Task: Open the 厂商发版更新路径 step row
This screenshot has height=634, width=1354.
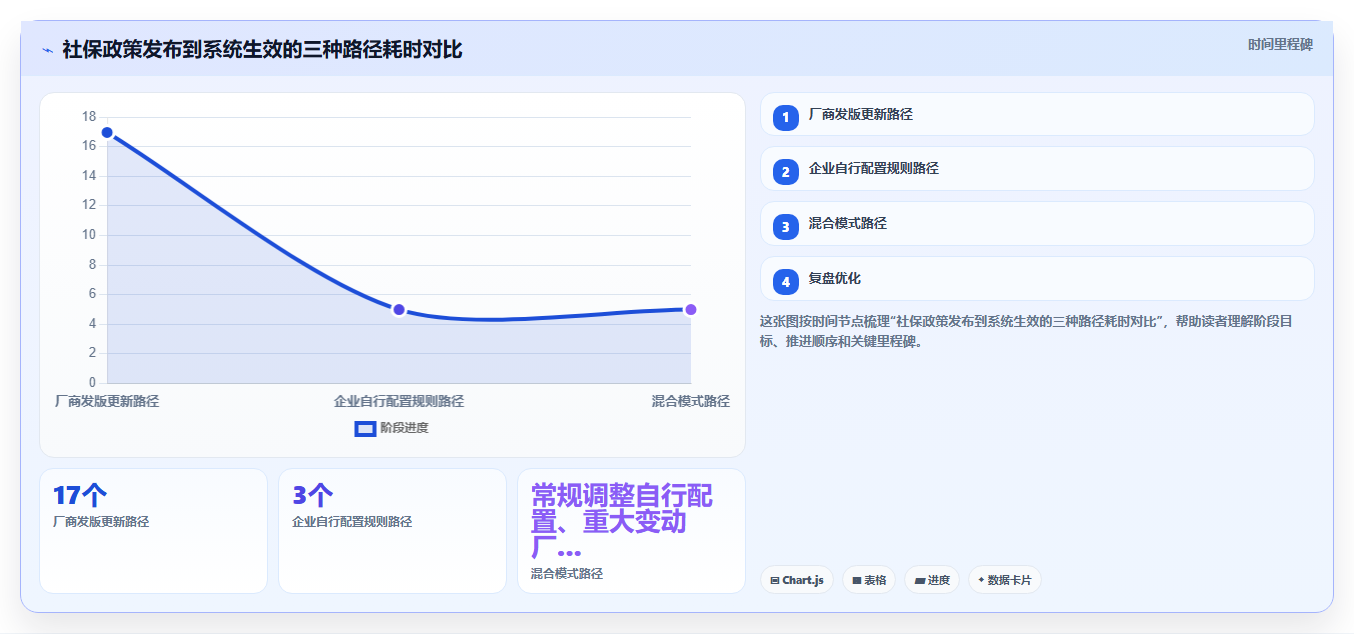Action: 1037,114
